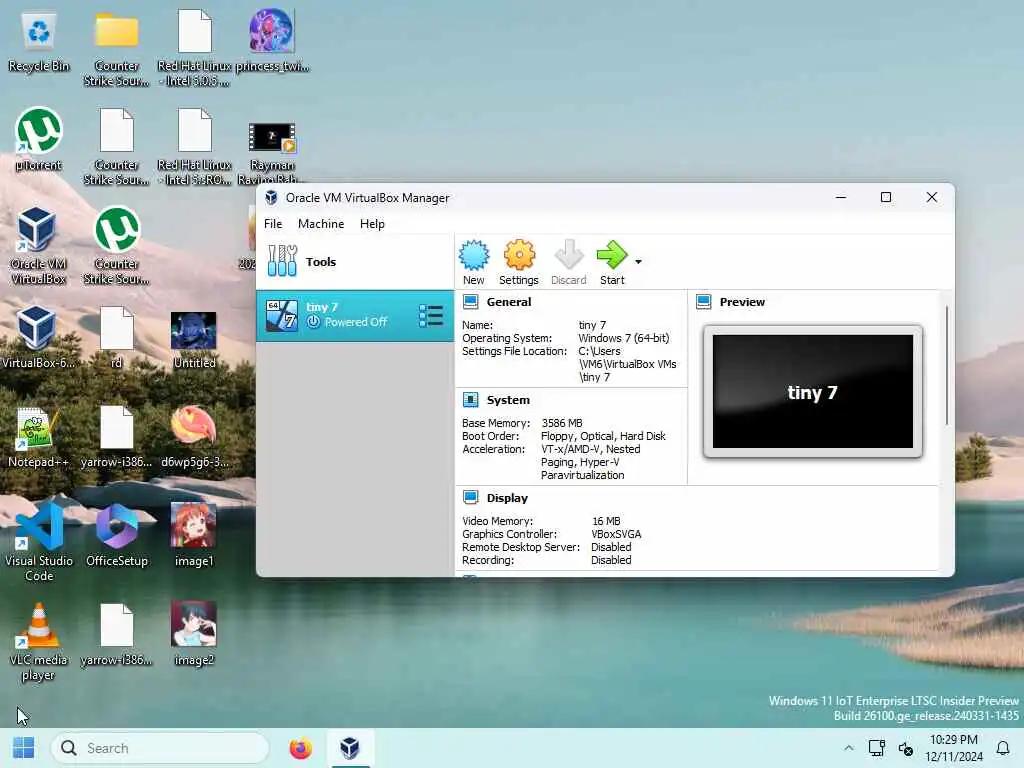1024x768 pixels.
Task: Open the Machine menu
Action: [x=321, y=223]
